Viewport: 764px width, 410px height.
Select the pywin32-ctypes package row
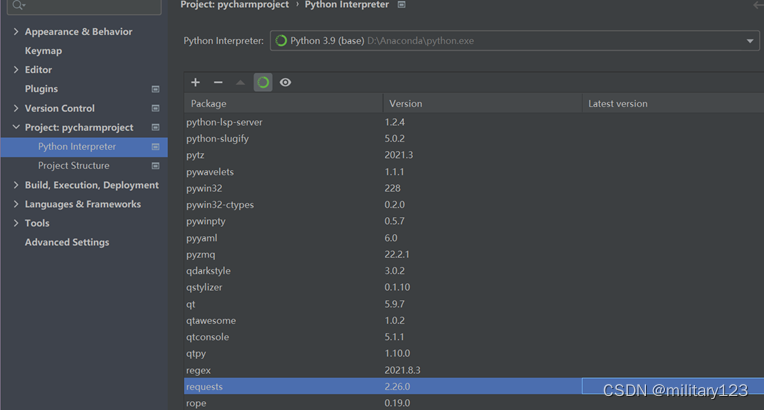click(474, 205)
